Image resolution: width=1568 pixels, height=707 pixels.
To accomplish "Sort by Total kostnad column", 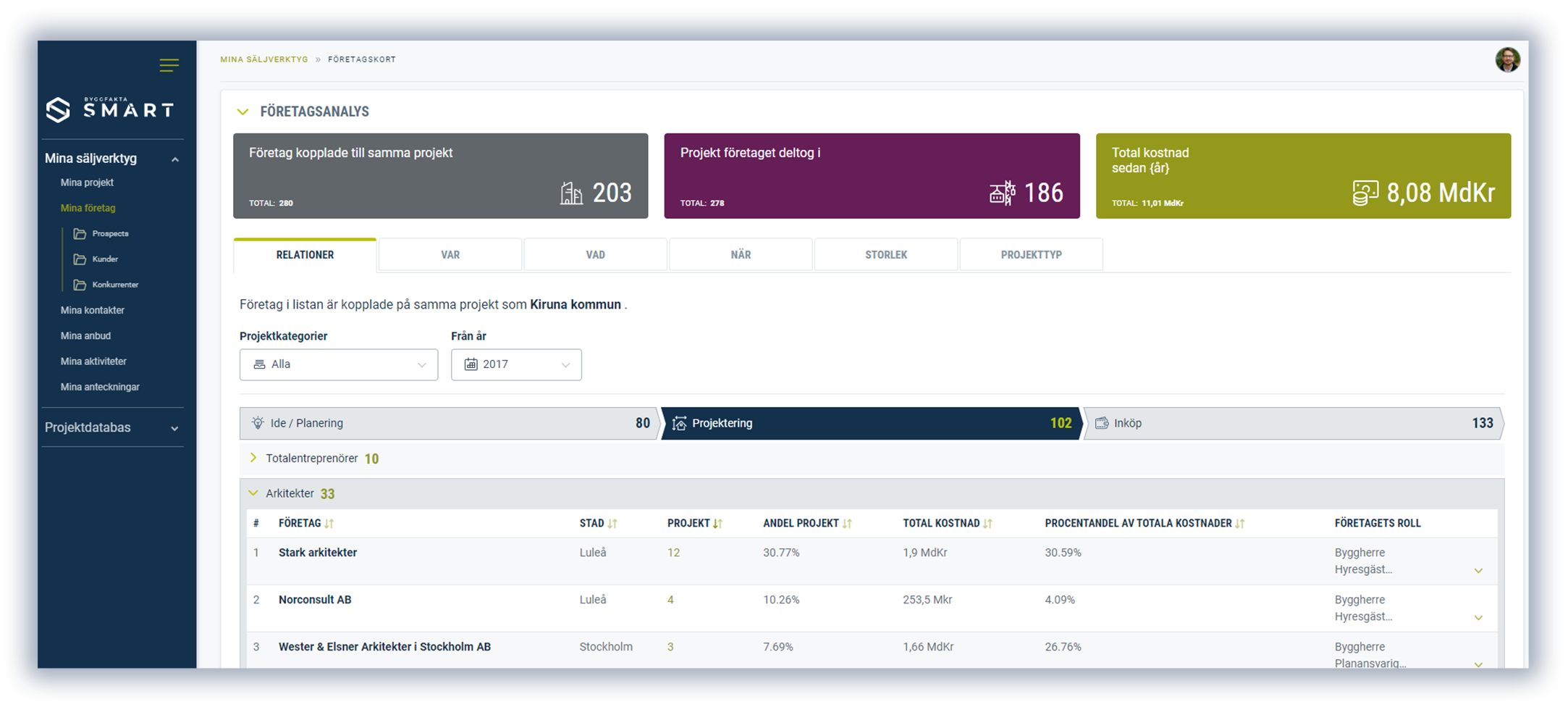I will tap(987, 524).
